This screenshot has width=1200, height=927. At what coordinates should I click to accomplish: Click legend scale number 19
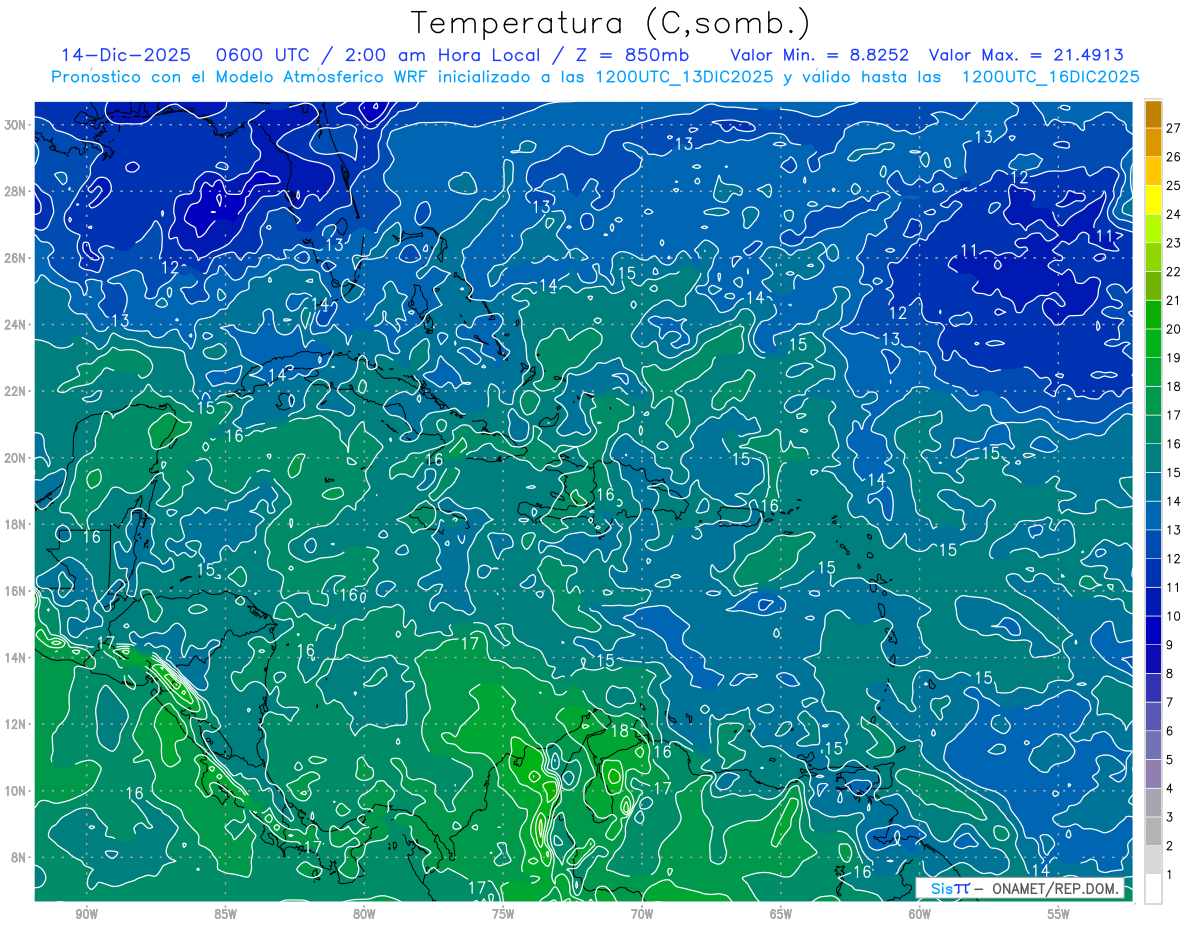click(x=1173, y=358)
